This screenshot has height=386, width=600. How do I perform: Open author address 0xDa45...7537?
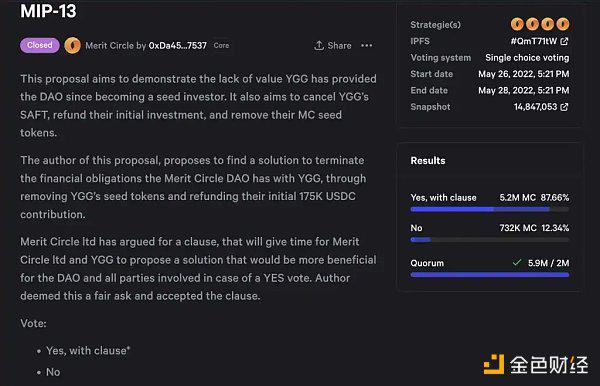(178, 46)
